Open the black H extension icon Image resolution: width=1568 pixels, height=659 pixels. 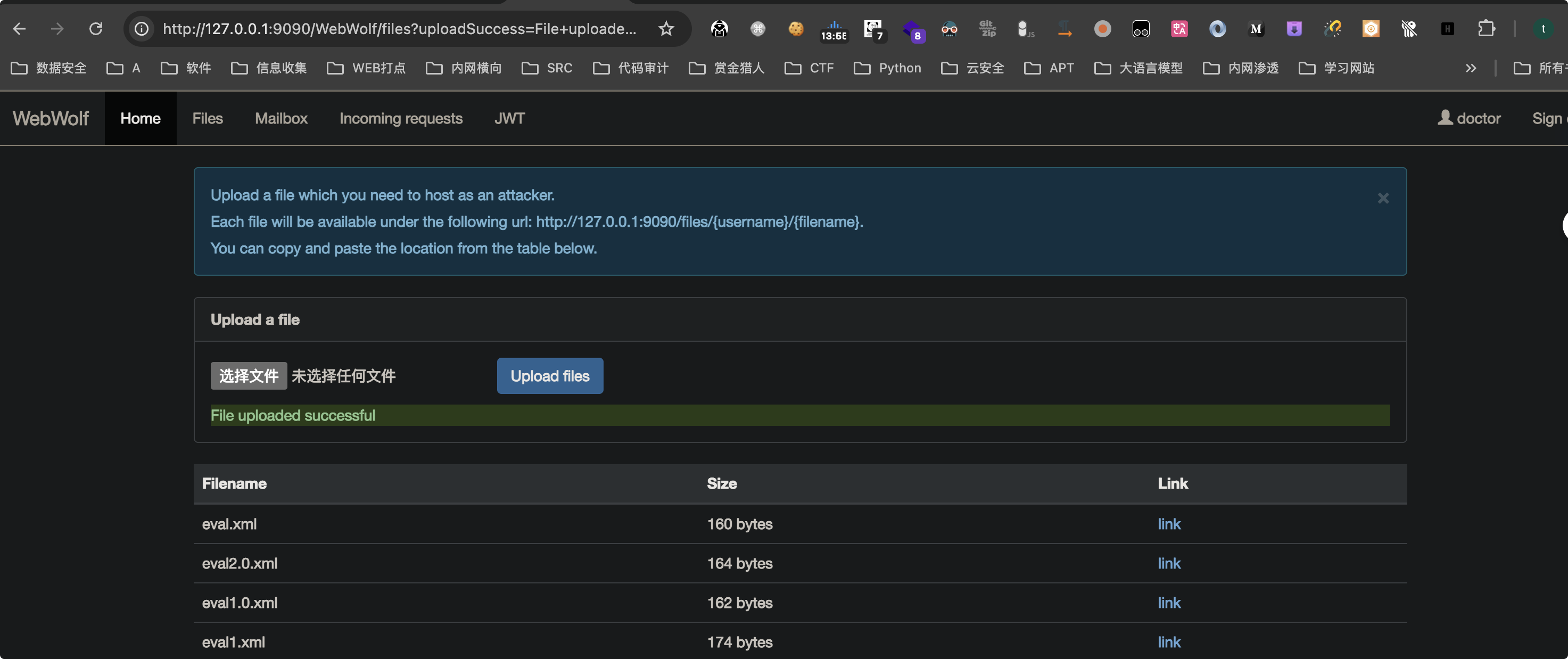(1448, 29)
